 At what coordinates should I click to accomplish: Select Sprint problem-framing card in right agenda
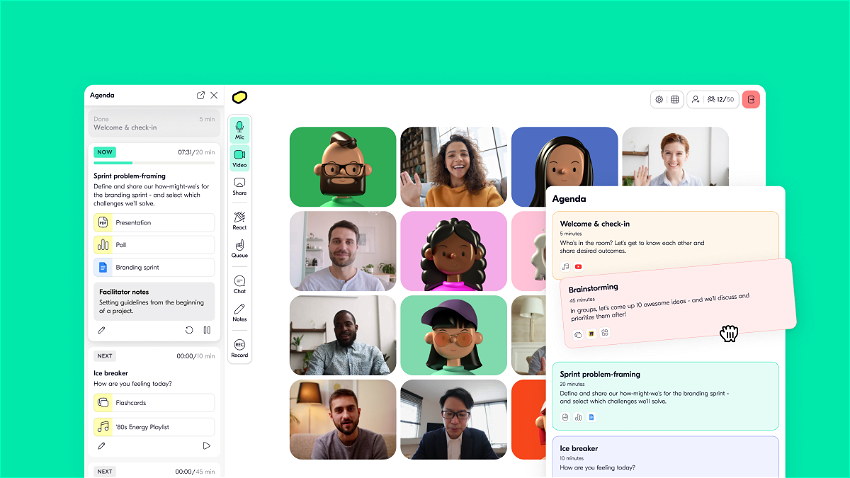tap(665, 396)
